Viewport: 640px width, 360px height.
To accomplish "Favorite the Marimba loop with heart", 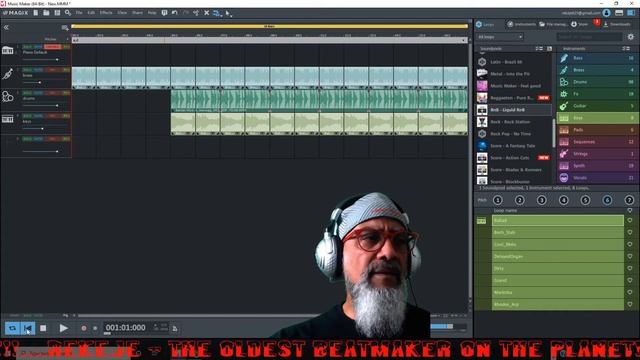I will pos(630,292).
